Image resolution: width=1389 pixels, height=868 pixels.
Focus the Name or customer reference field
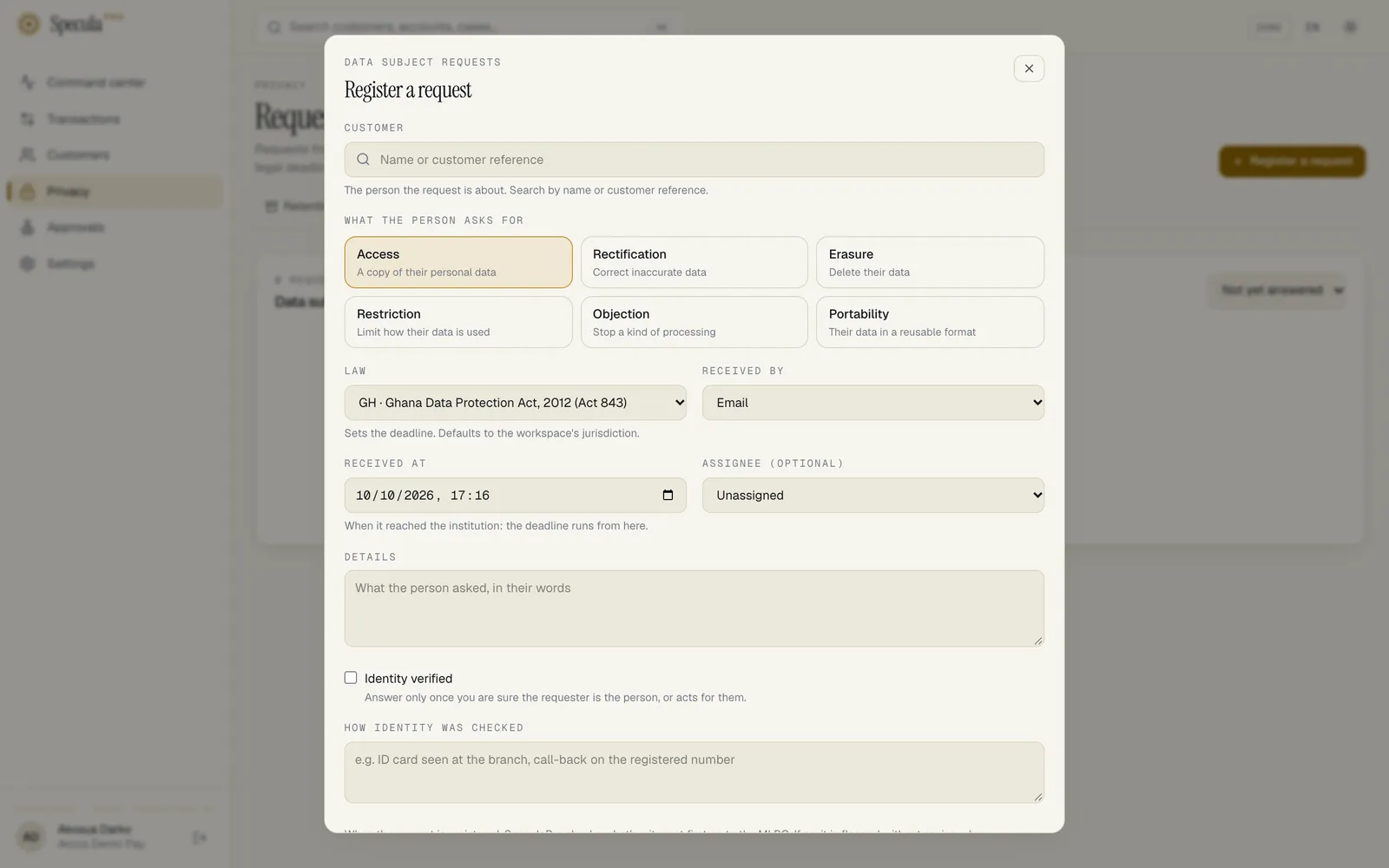tap(694, 160)
